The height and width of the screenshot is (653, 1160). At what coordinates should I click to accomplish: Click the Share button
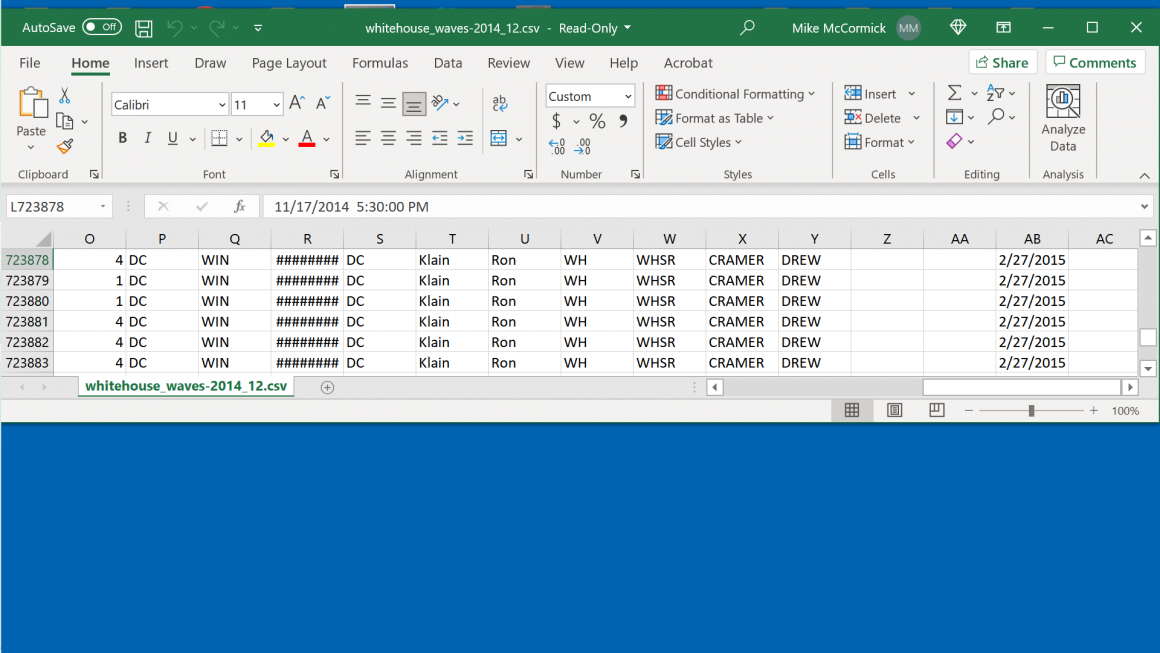[x=1002, y=62]
